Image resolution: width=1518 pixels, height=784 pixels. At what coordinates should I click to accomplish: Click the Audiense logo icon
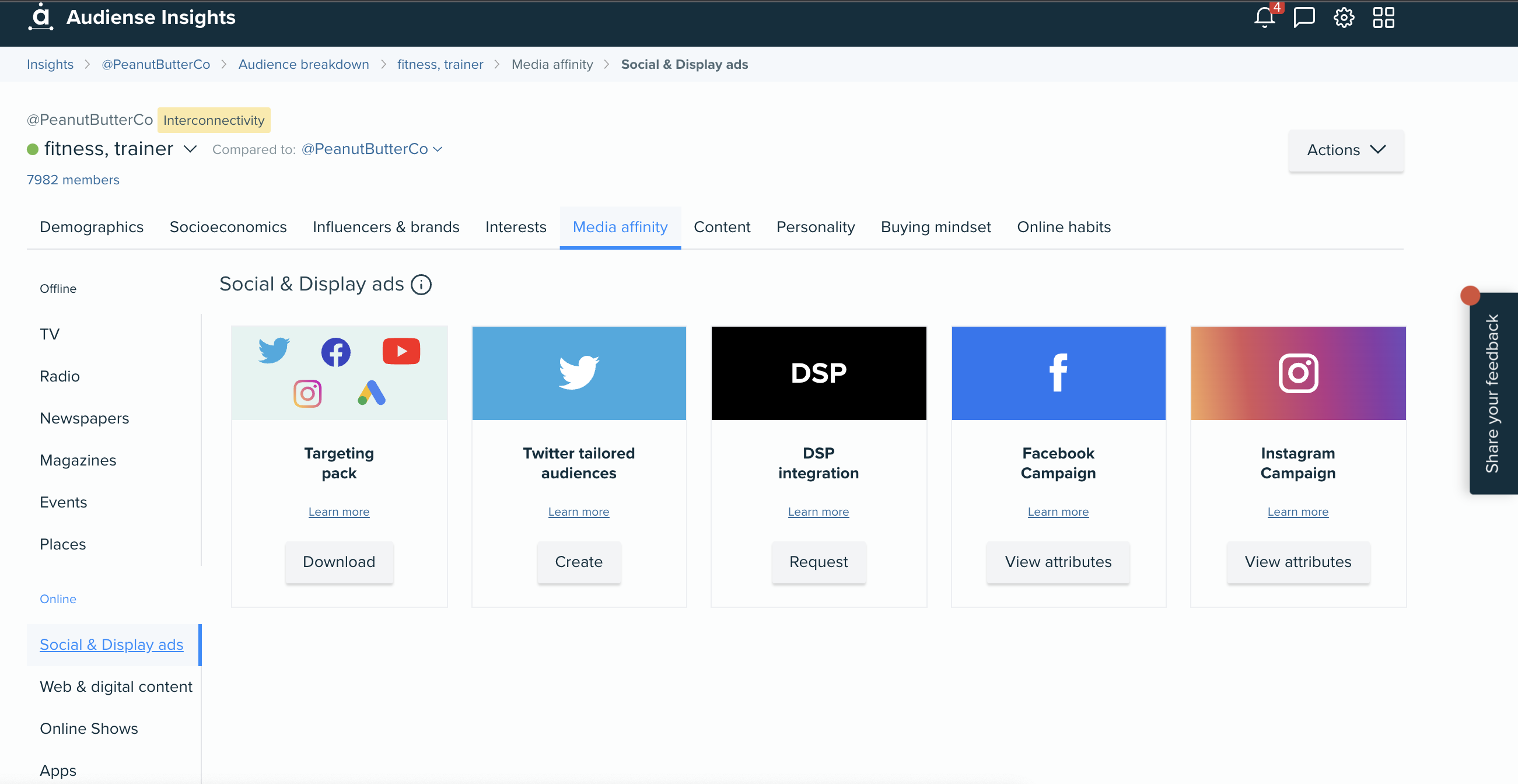pyautogui.click(x=40, y=16)
